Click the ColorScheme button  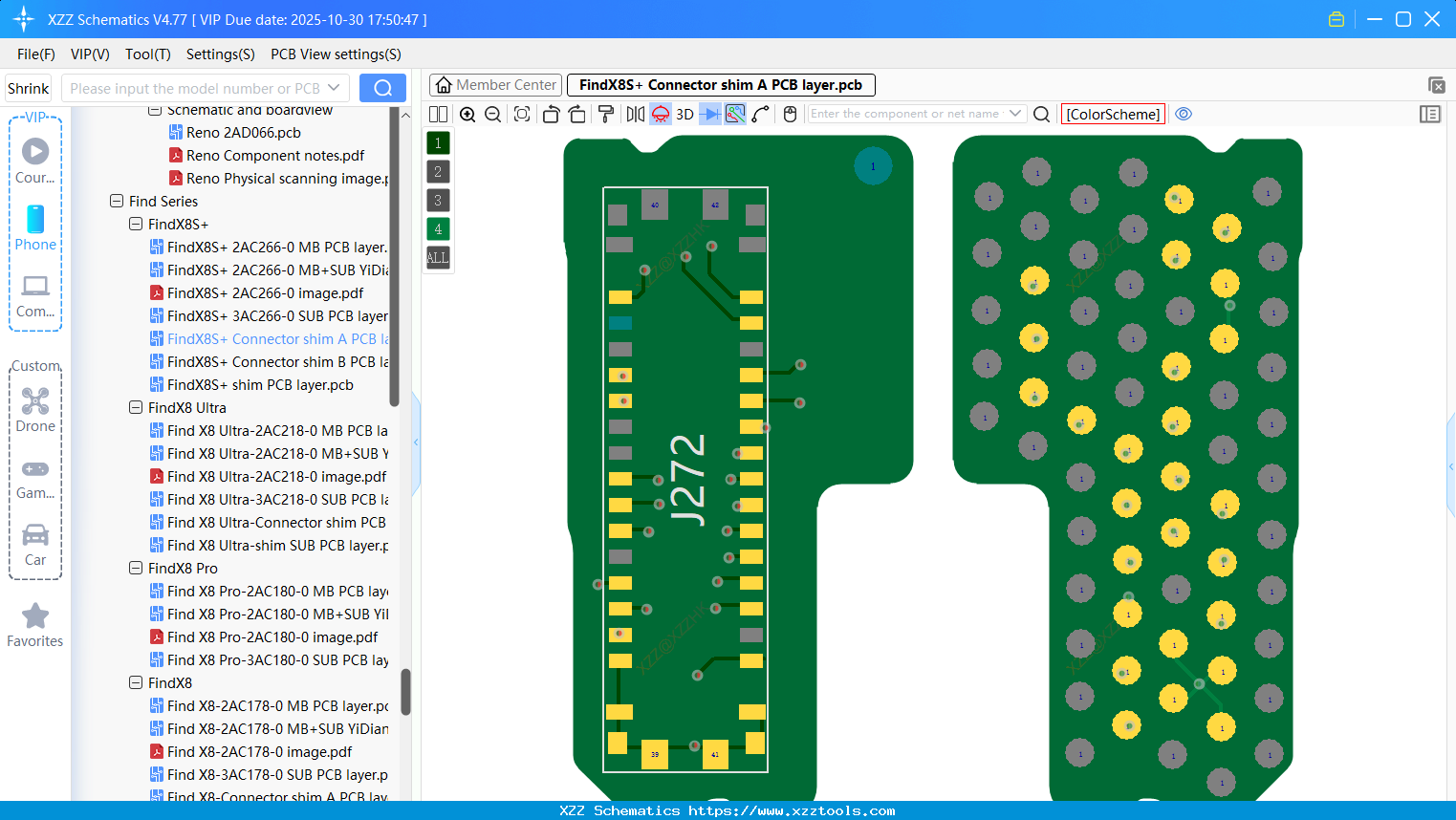tap(1113, 114)
